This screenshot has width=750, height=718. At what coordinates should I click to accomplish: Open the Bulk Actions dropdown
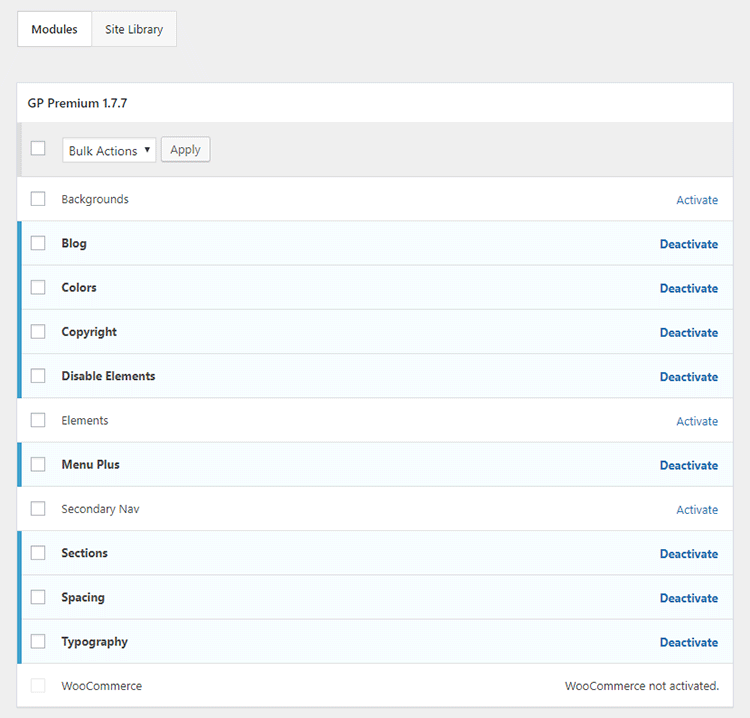[x=109, y=150]
